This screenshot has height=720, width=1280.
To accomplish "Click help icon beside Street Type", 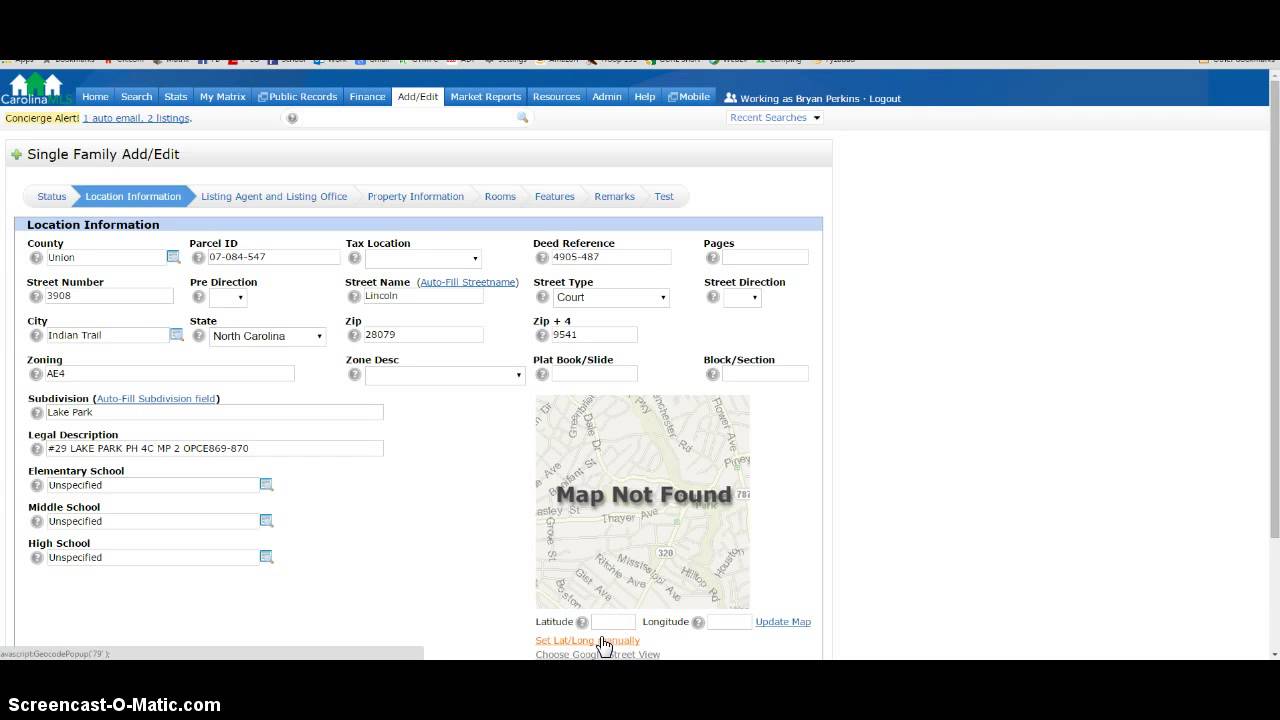I will pyautogui.click(x=542, y=297).
